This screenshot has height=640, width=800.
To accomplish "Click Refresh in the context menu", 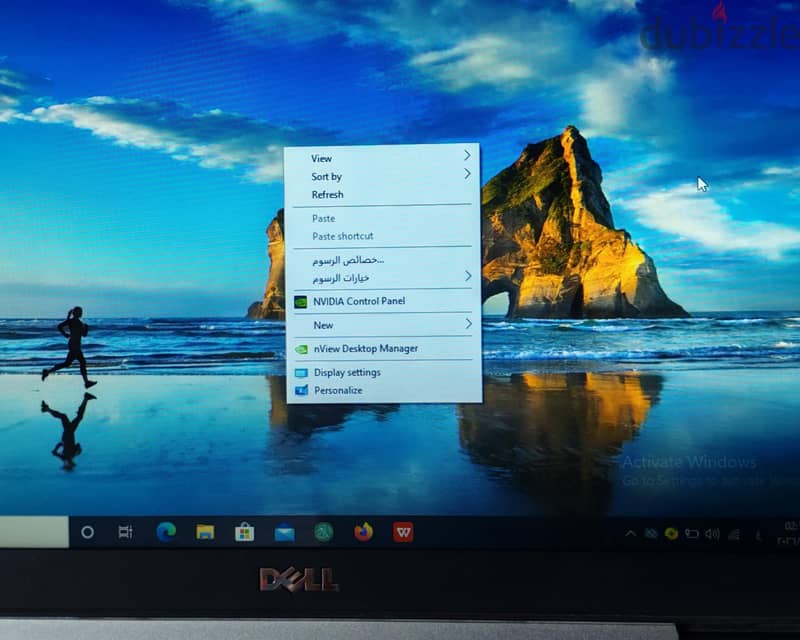I will pyautogui.click(x=383, y=194).
